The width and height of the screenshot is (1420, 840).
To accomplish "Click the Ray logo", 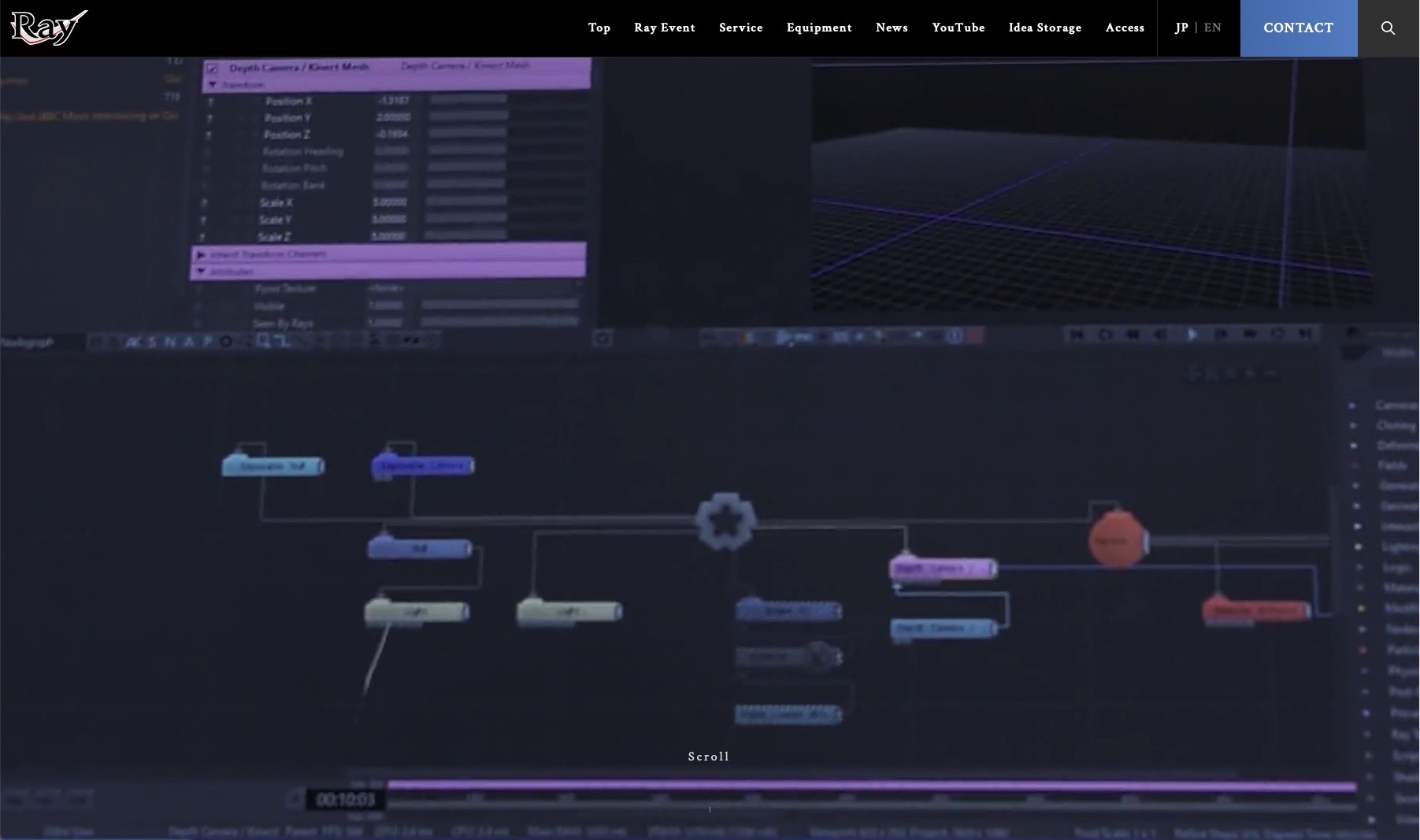I will coord(49,28).
